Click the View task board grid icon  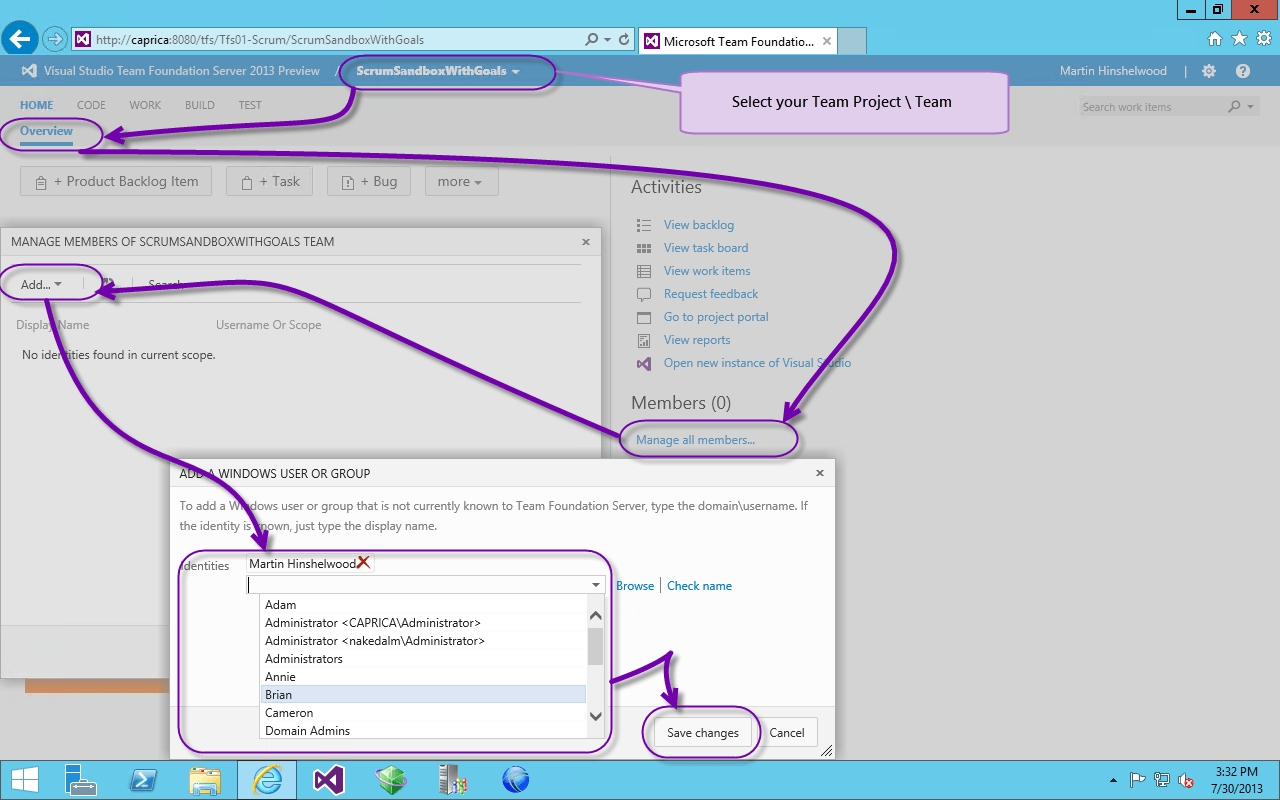(644, 248)
